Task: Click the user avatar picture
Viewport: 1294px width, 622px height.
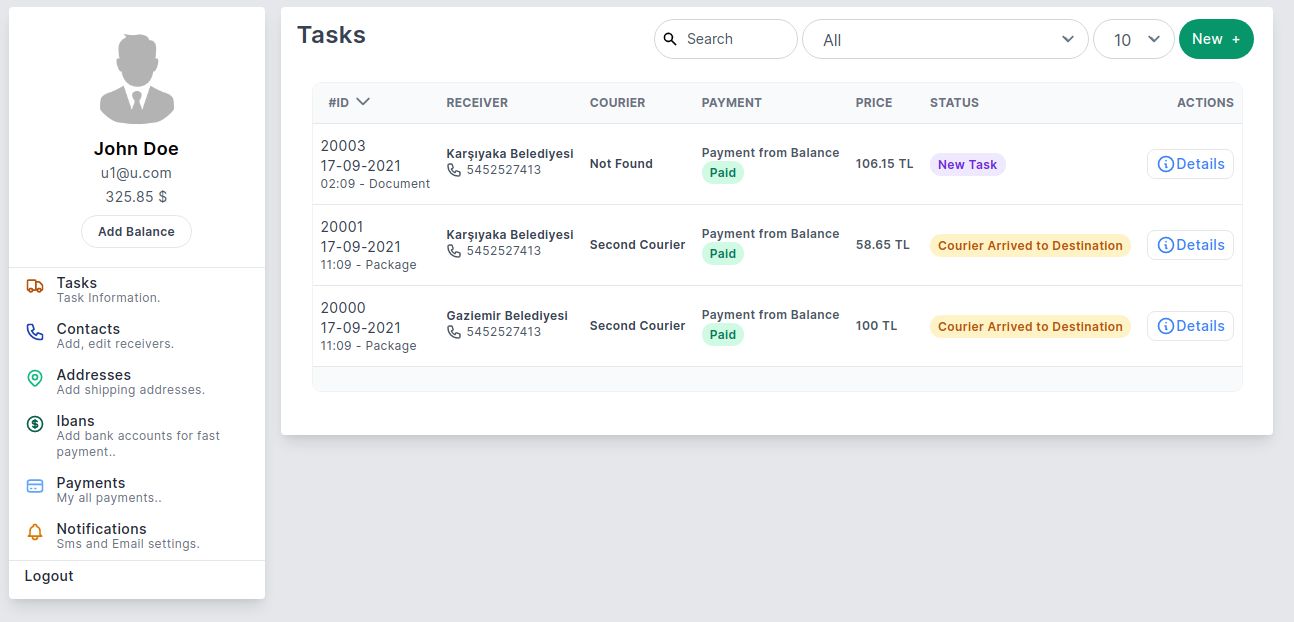Action: point(137,79)
